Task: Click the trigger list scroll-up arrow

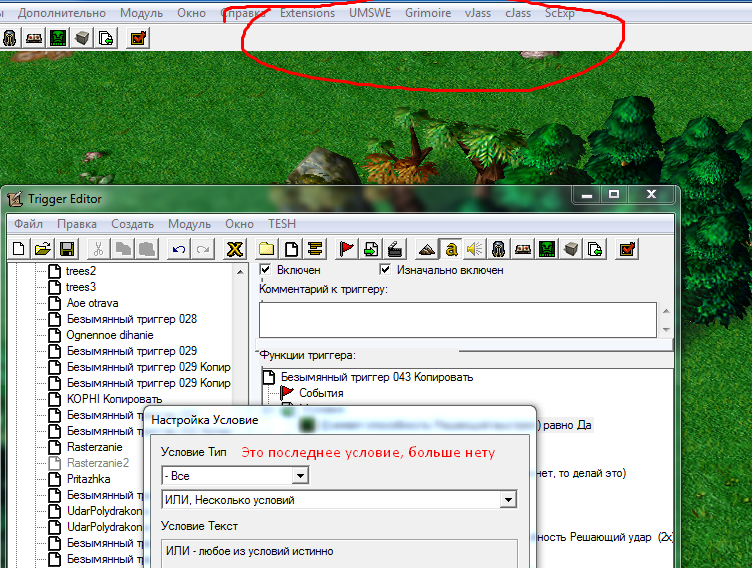Action: pos(240,272)
